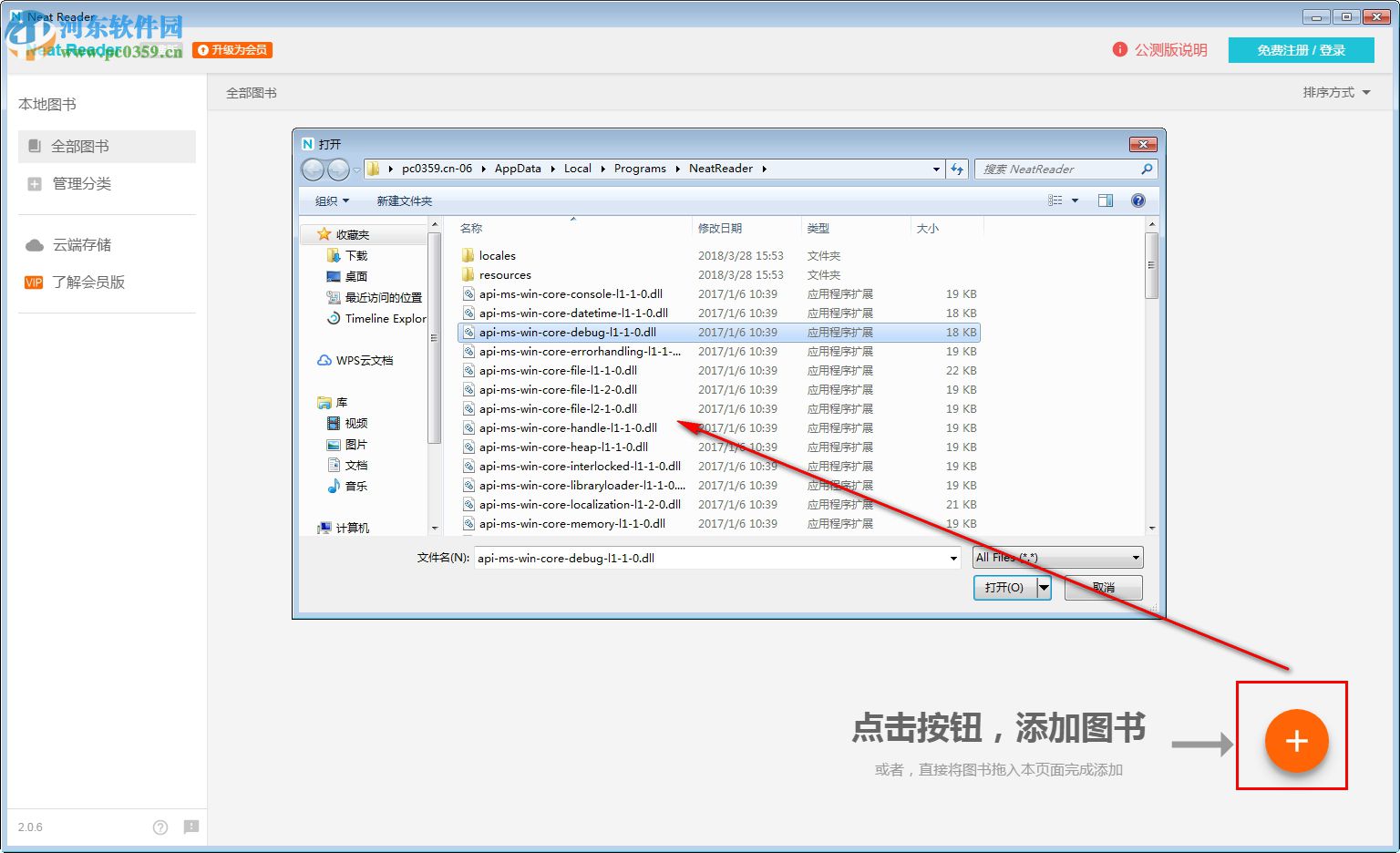1400x853 pixels.
Task: Switch to 全部图书 tab
Action: [x=252, y=92]
